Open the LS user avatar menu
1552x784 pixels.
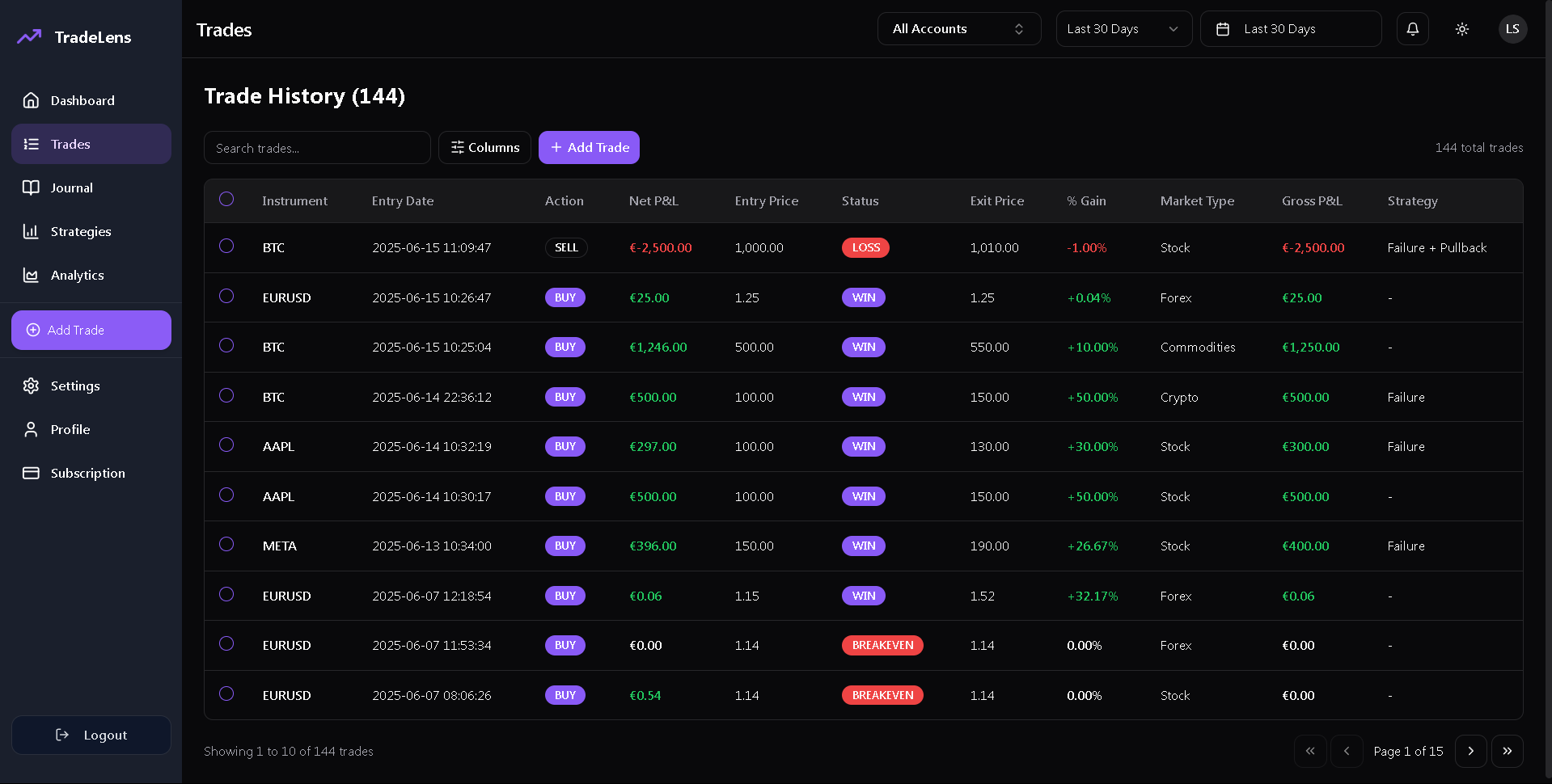[x=1512, y=29]
